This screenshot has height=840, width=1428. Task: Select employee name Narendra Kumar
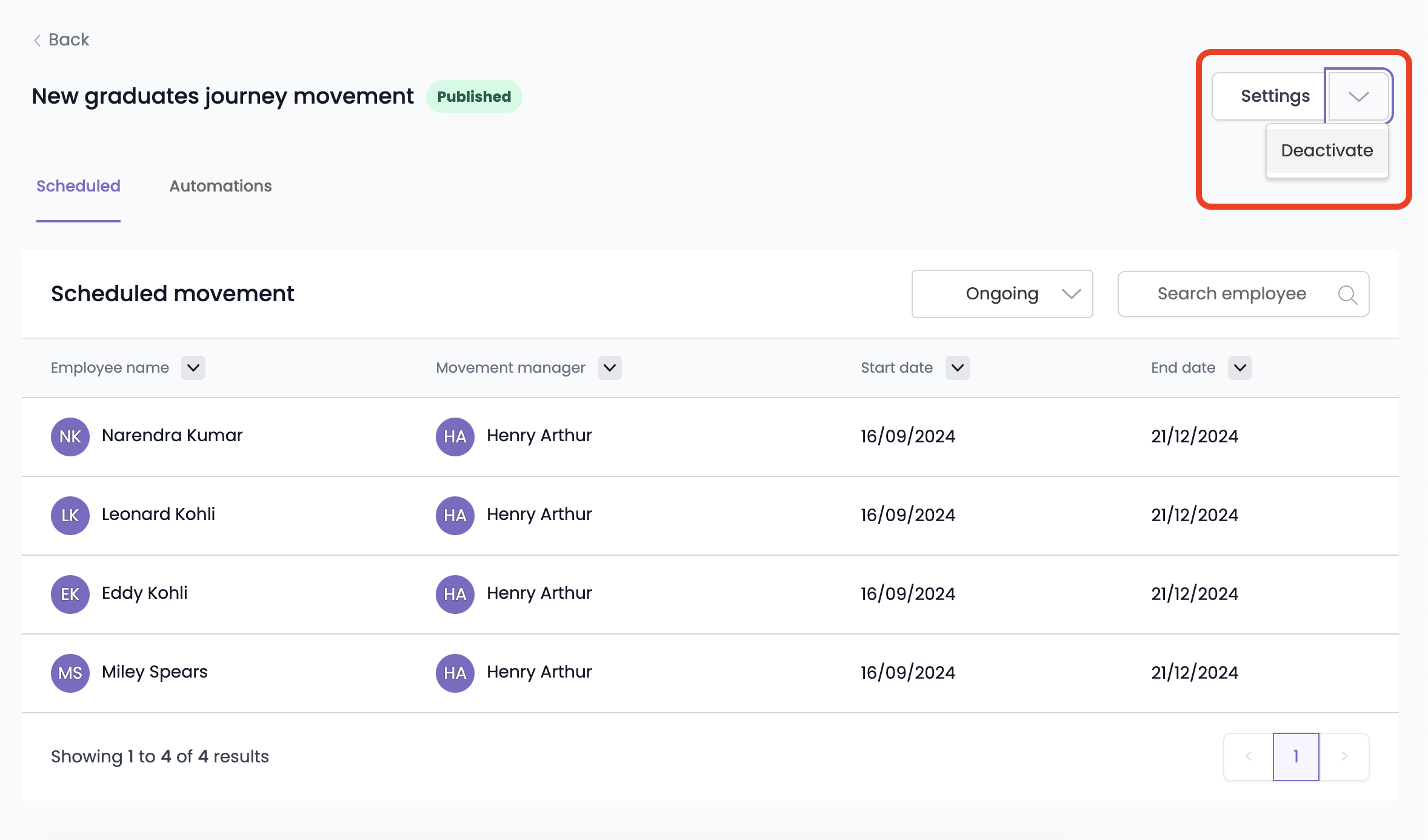[172, 436]
